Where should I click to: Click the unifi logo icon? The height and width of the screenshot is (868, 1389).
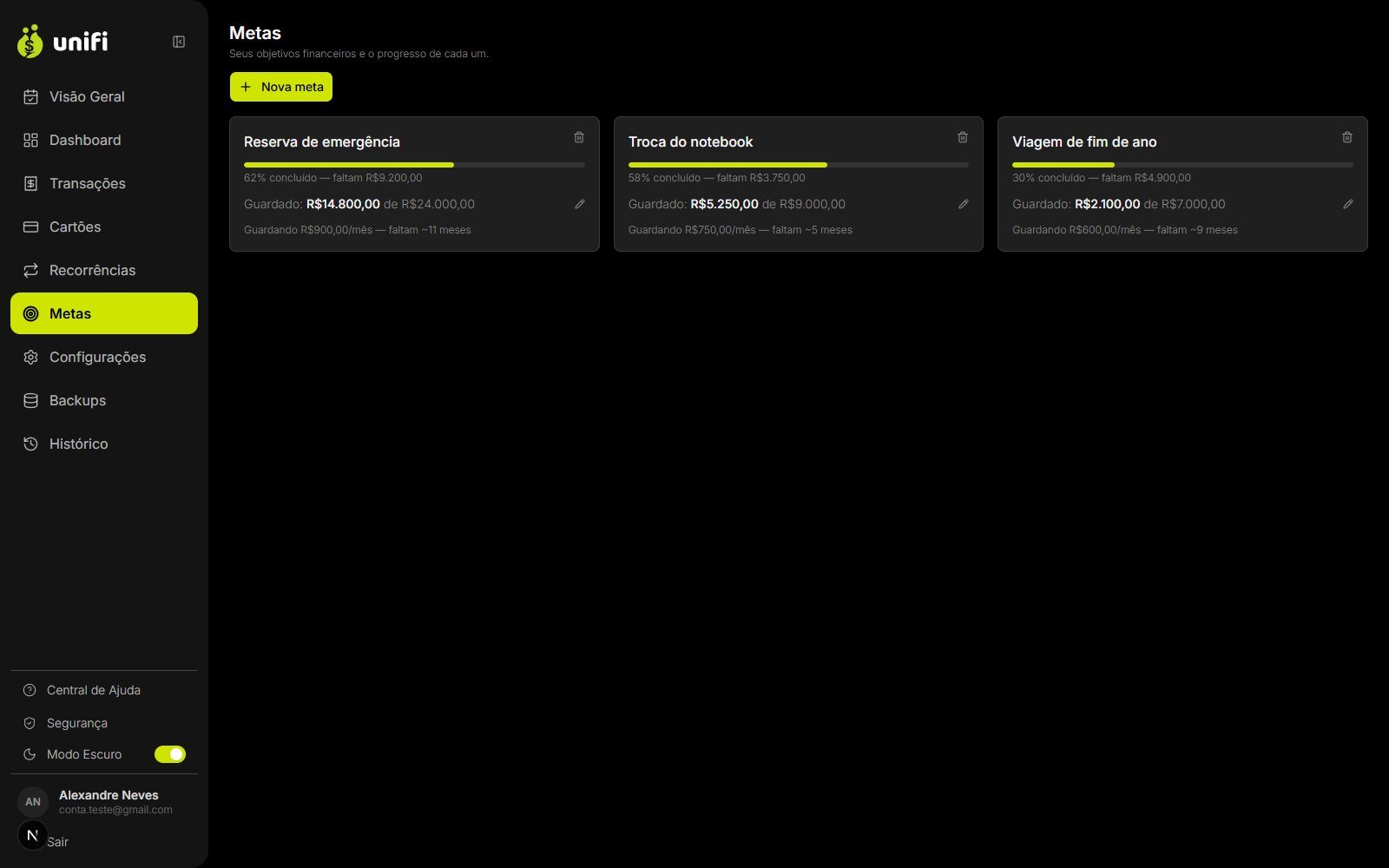tap(30, 42)
